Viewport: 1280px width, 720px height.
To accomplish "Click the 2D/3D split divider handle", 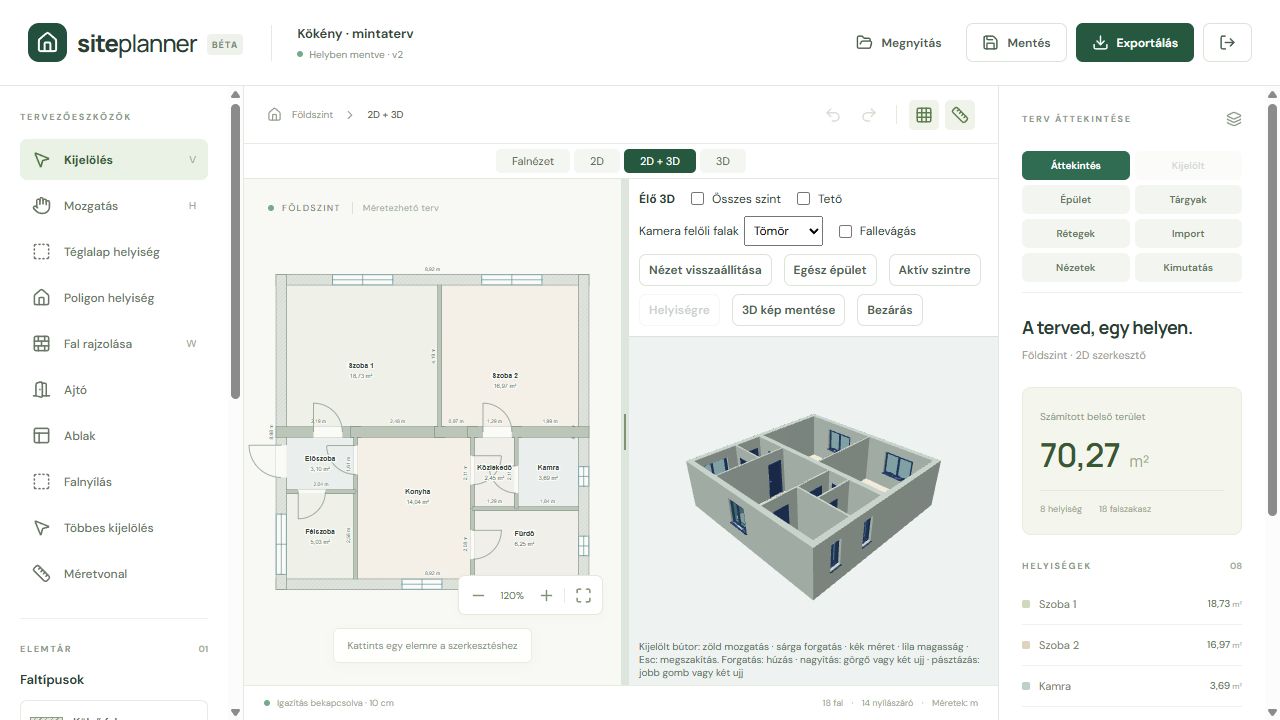I will (x=626, y=432).
